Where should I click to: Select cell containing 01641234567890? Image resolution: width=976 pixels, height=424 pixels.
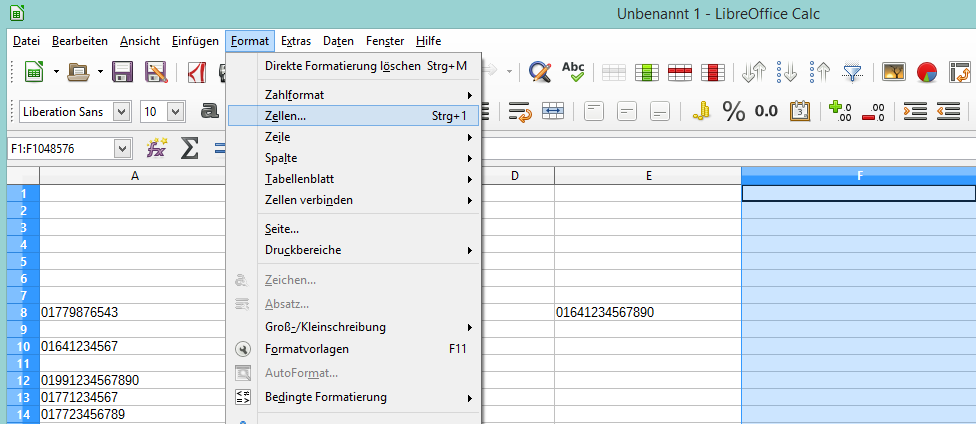coord(648,313)
